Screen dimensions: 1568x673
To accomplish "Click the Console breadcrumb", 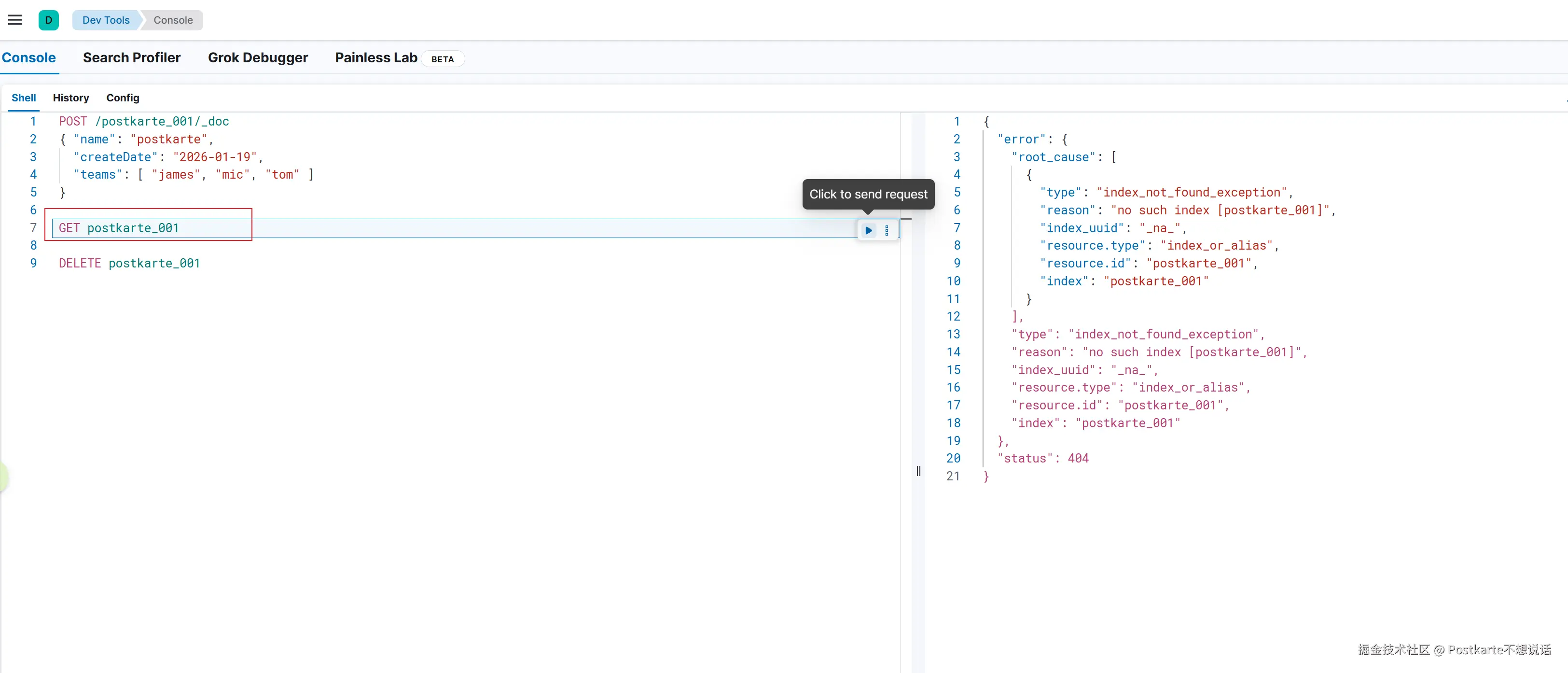I will [x=173, y=20].
